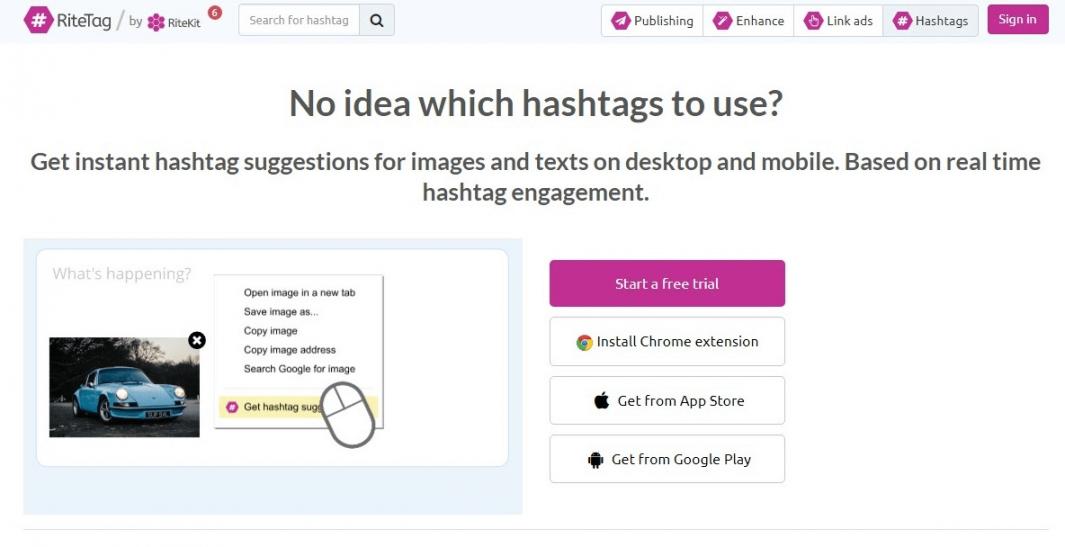Choose Get hashtag suggestions in context menu

tap(282, 407)
